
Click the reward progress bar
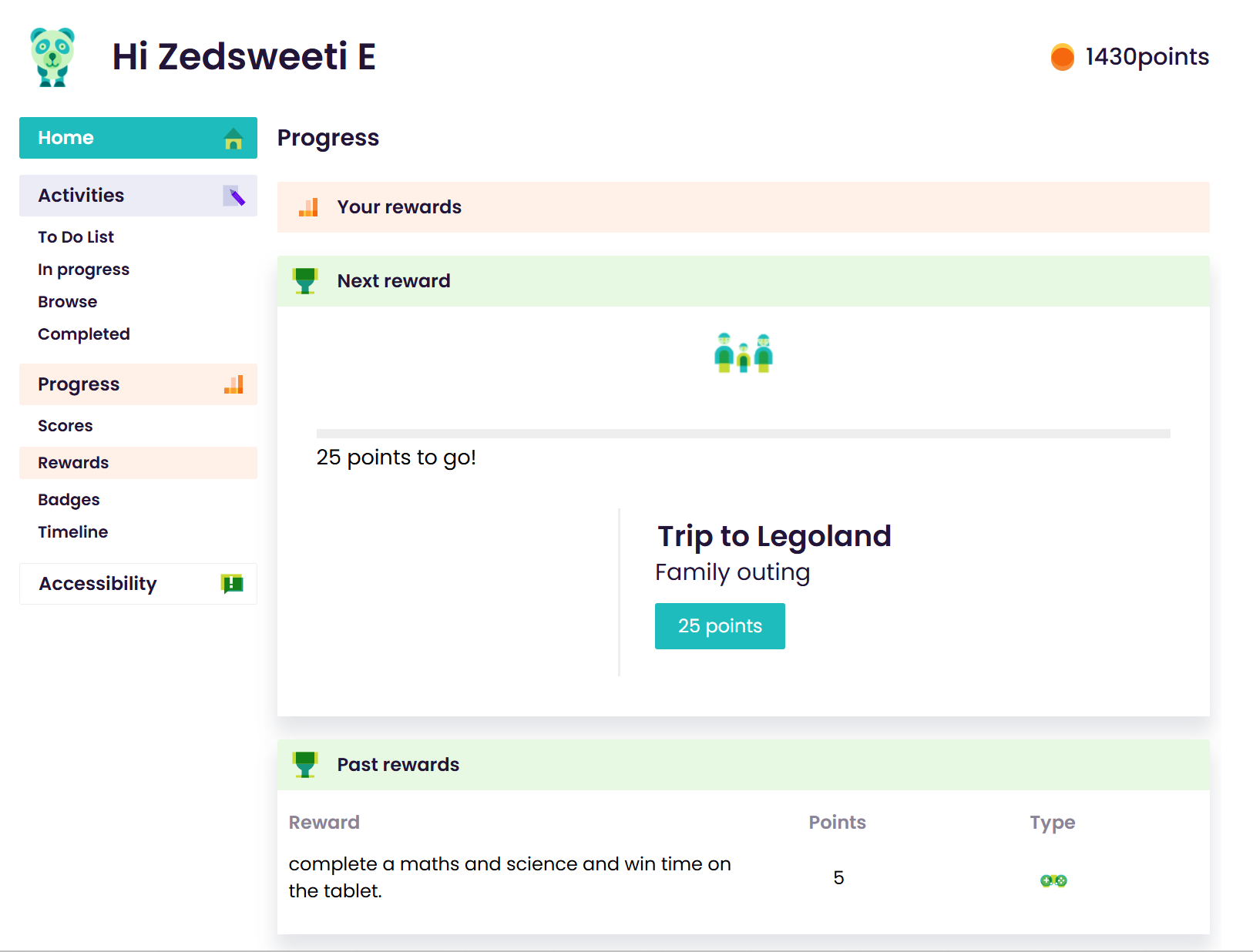[x=743, y=434]
